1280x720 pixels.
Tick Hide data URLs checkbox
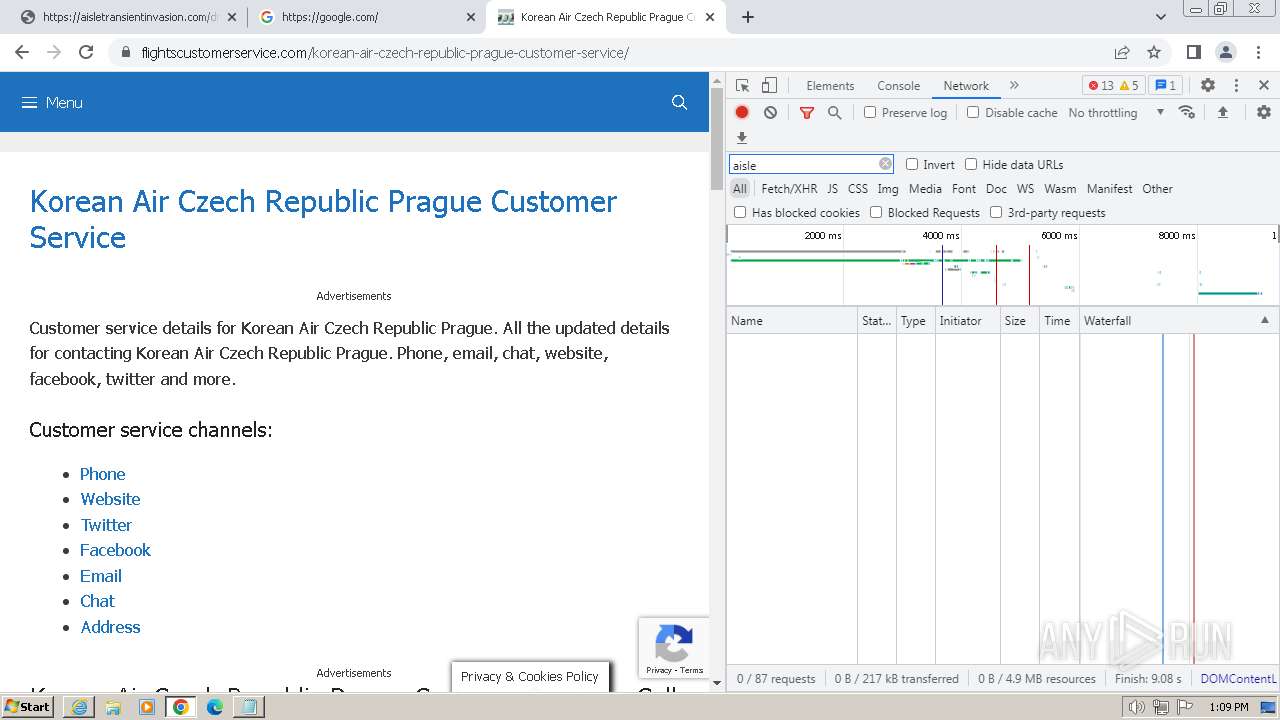click(971, 164)
